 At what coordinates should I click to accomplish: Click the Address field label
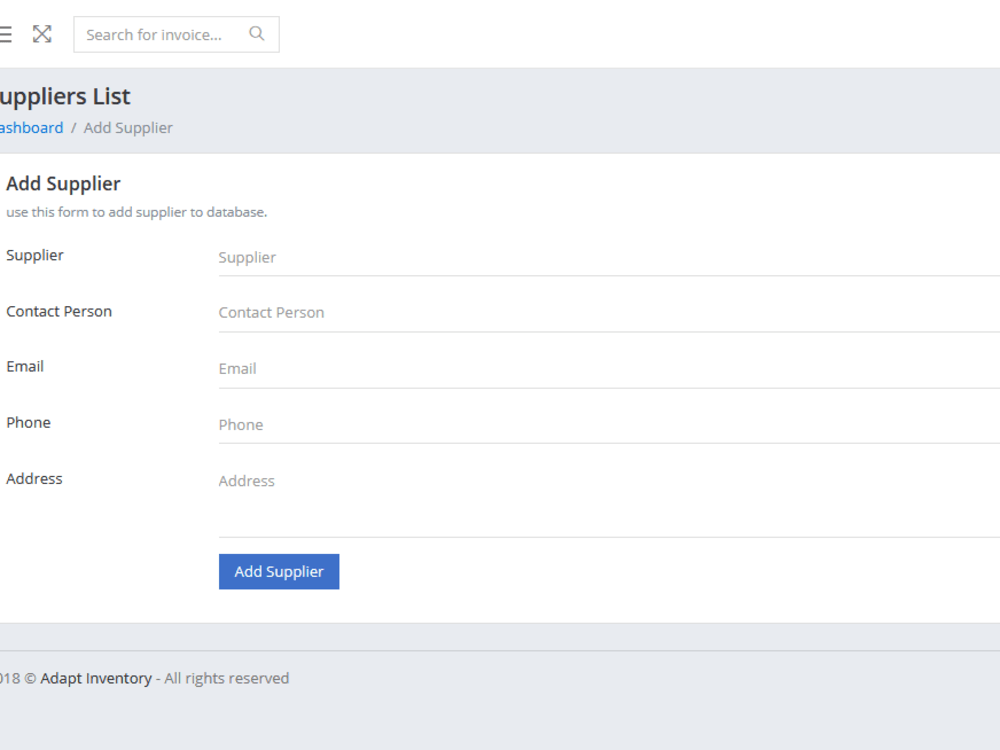(34, 478)
